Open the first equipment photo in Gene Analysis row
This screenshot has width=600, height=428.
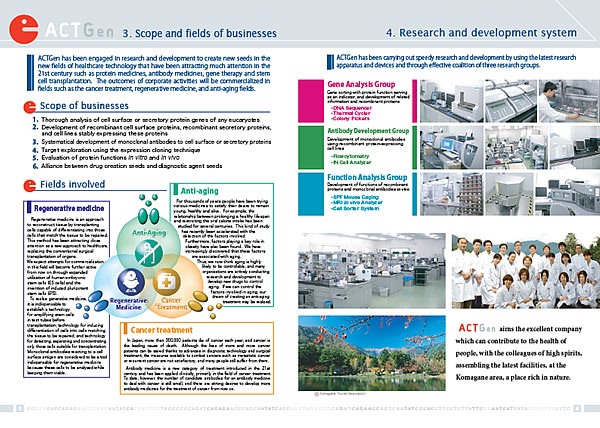click(452, 101)
